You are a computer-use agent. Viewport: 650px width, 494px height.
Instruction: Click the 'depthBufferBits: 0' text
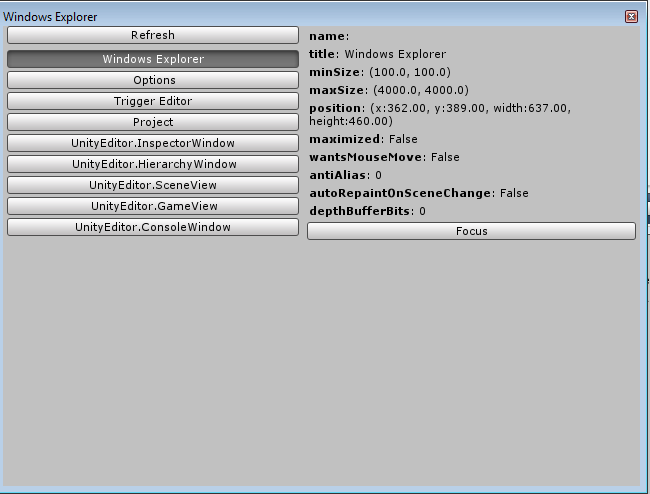[x=367, y=211]
